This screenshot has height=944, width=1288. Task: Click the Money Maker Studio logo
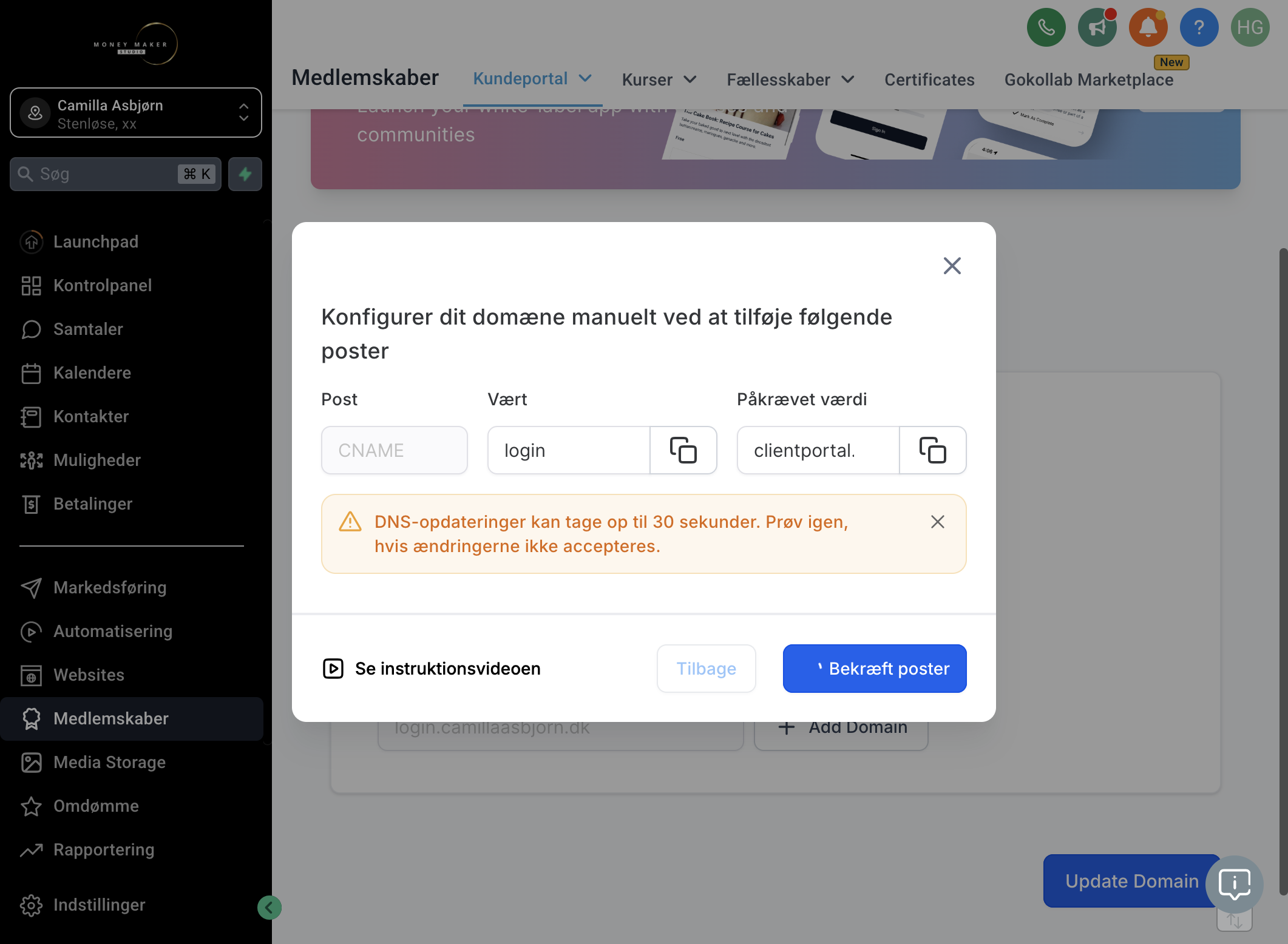136,44
